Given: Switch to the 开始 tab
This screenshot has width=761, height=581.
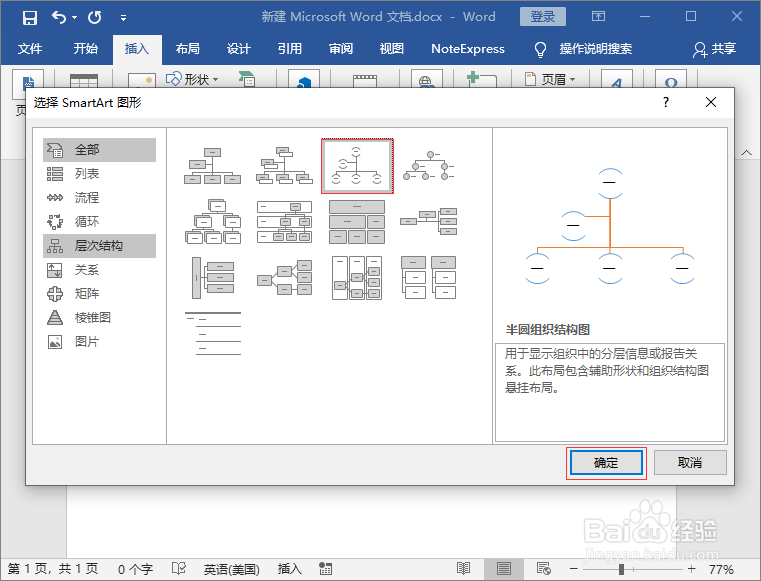Looking at the screenshot, I should coord(85,49).
